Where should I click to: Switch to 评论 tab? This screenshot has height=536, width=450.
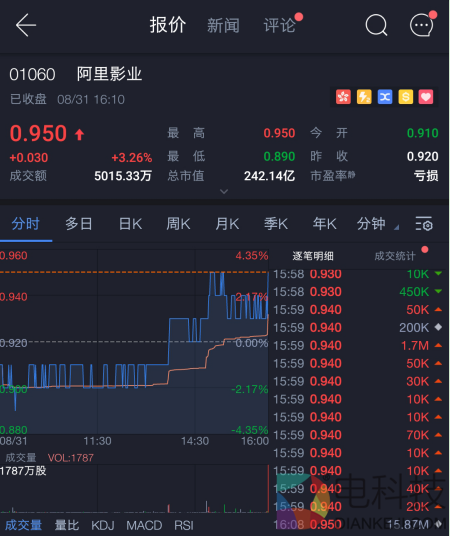(280, 26)
